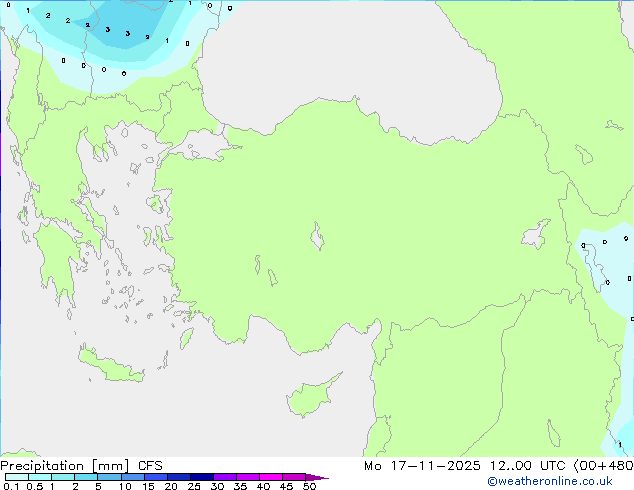The image size is (634, 490).
Task: Click the '30' legend scale label
Action: pos(217,486)
